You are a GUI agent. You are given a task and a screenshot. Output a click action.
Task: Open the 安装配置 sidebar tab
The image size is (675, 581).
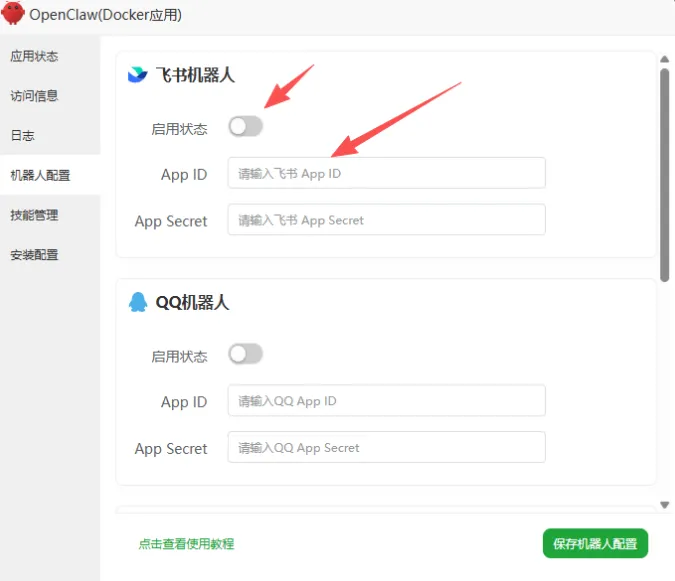coord(35,255)
